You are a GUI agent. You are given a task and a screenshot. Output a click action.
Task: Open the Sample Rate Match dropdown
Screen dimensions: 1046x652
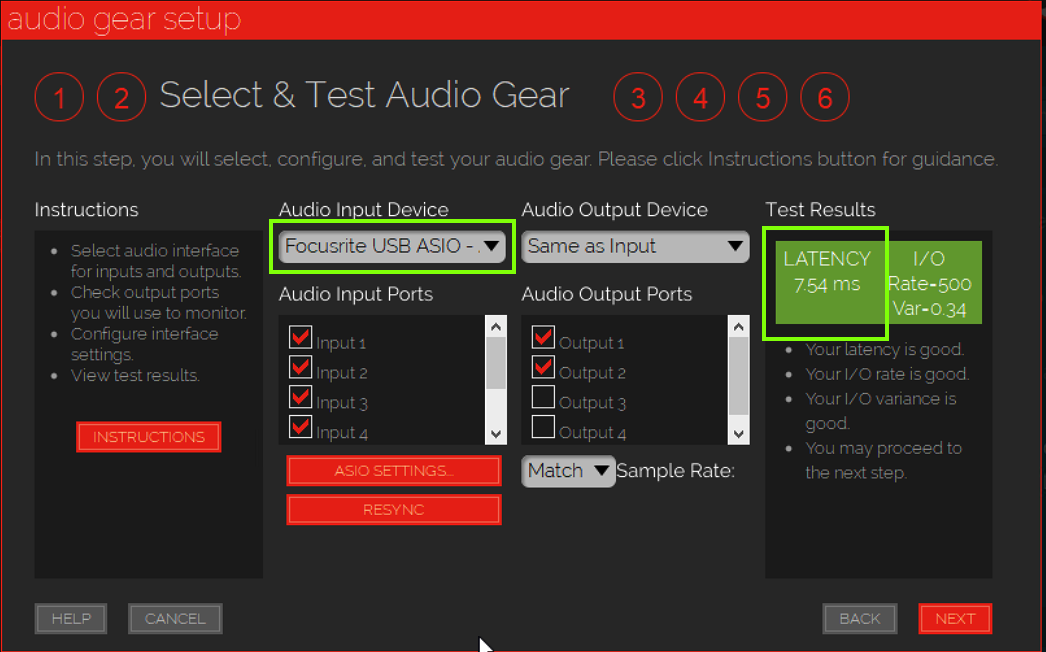[x=567, y=470]
